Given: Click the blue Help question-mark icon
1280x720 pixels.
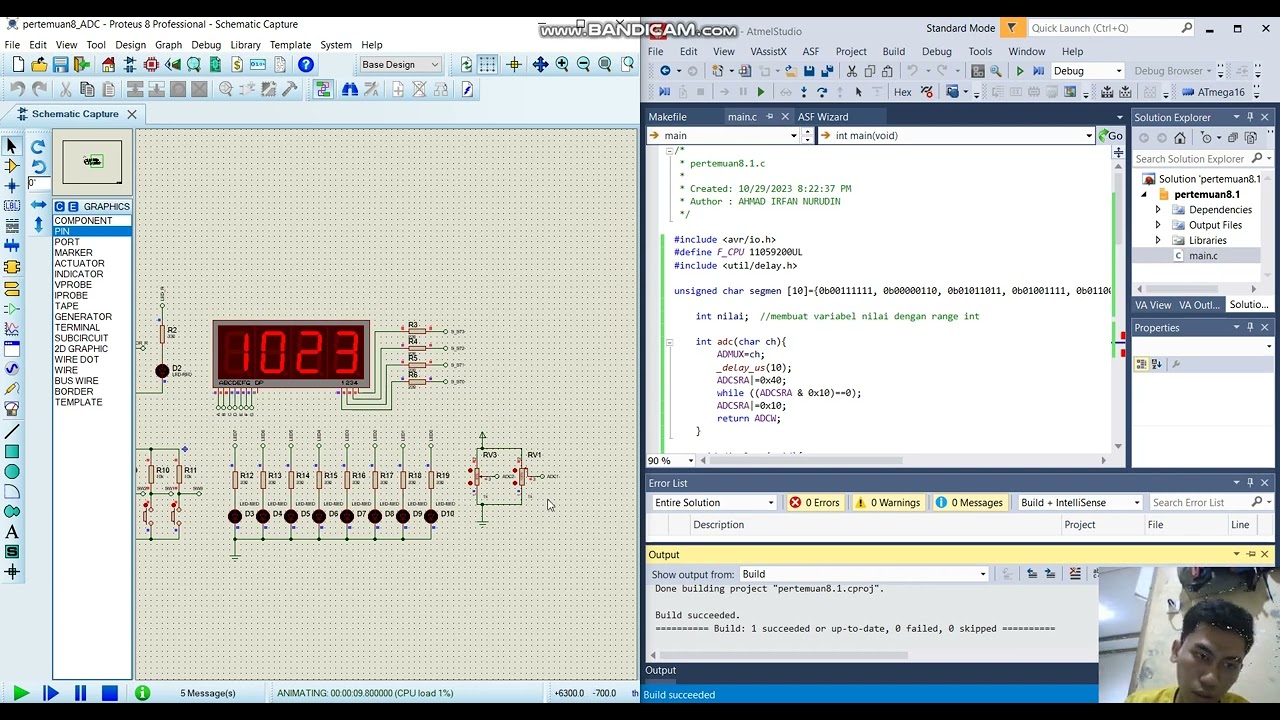Looking at the screenshot, I should click(x=306, y=65).
